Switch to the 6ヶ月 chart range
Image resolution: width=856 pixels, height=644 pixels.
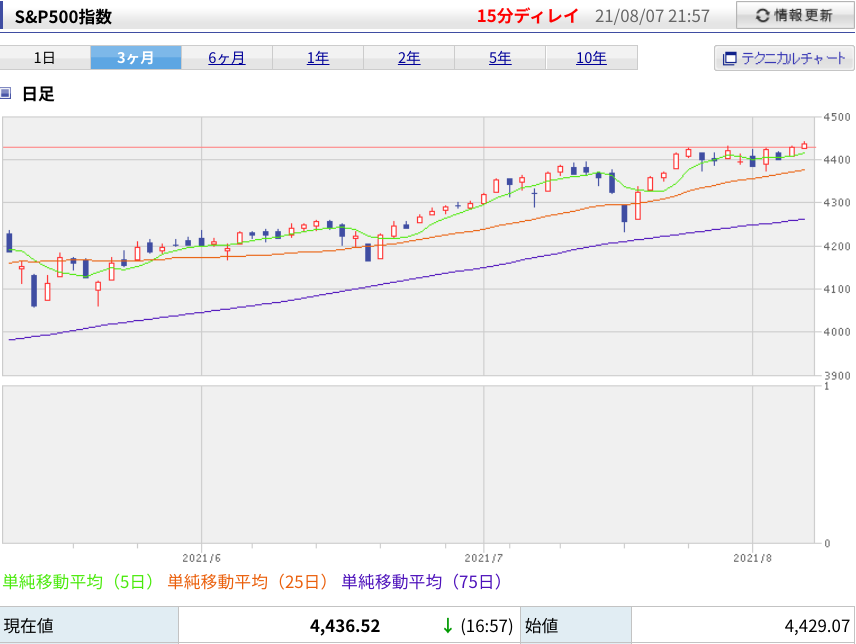click(x=227, y=58)
